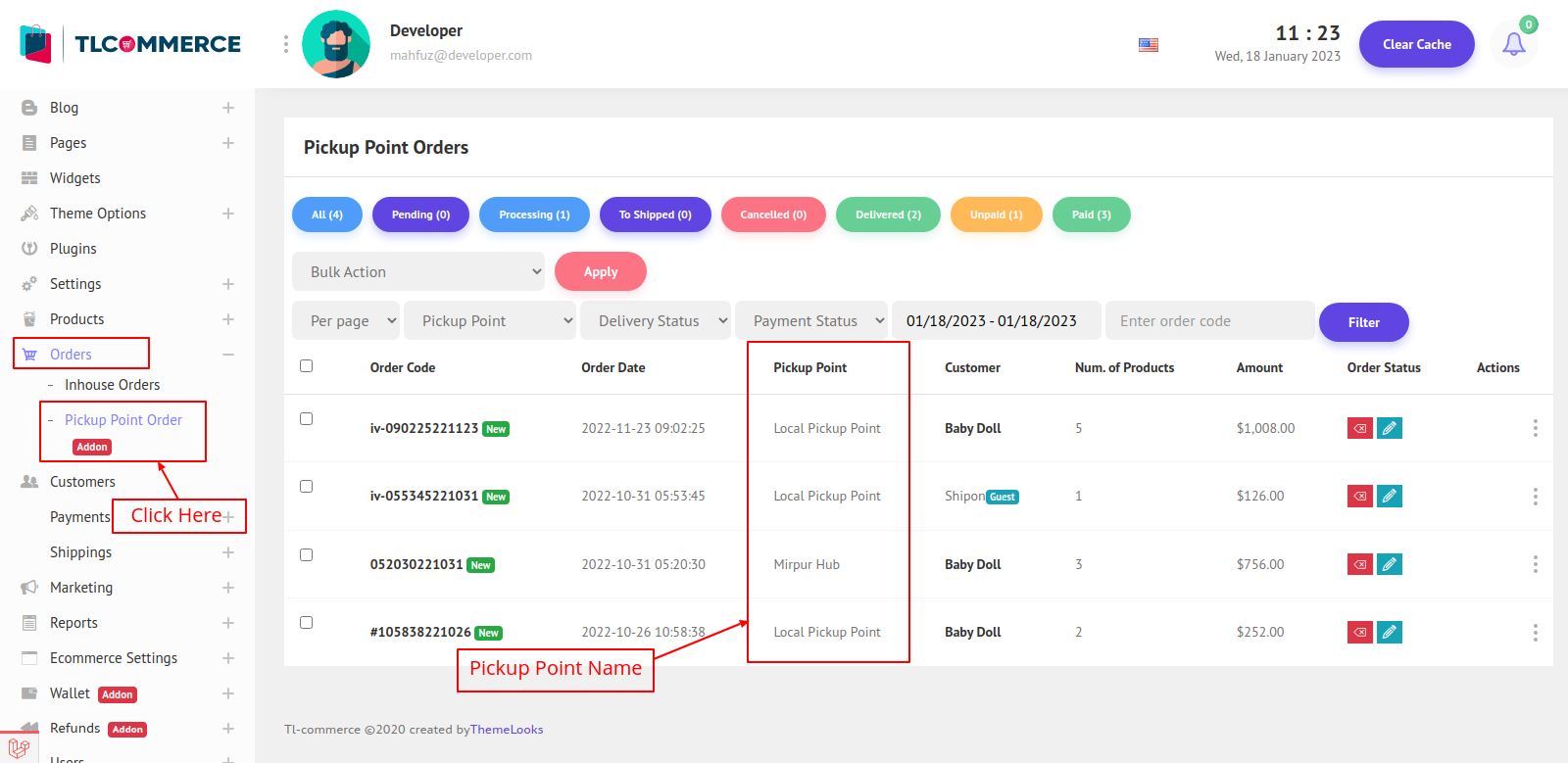Open Inhouse Orders in the sidebar
1568x763 pixels.
click(112, 385)
